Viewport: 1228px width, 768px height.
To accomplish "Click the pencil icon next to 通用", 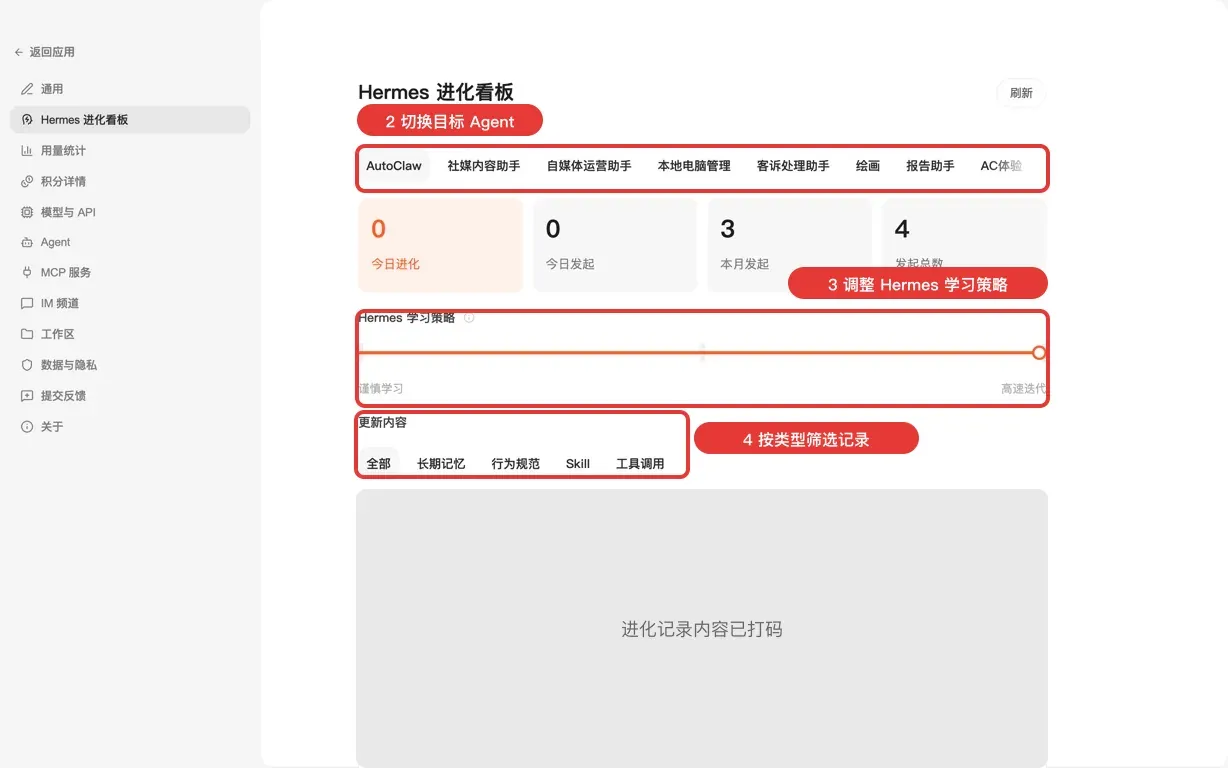I will click(x=27, y=89).
